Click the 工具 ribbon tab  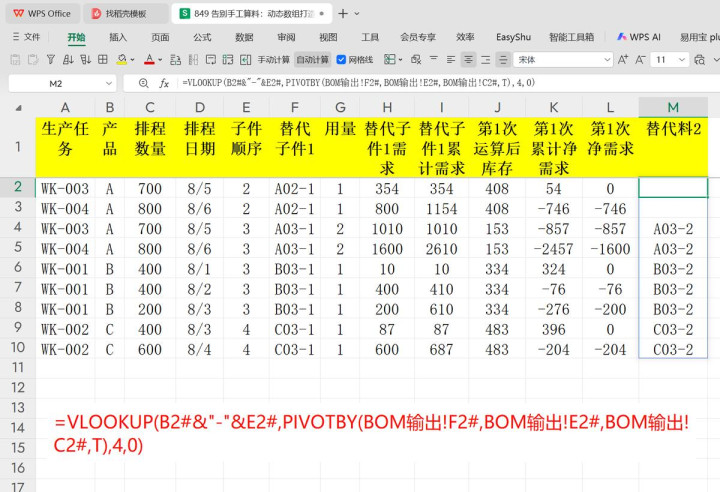click(370, 37)
